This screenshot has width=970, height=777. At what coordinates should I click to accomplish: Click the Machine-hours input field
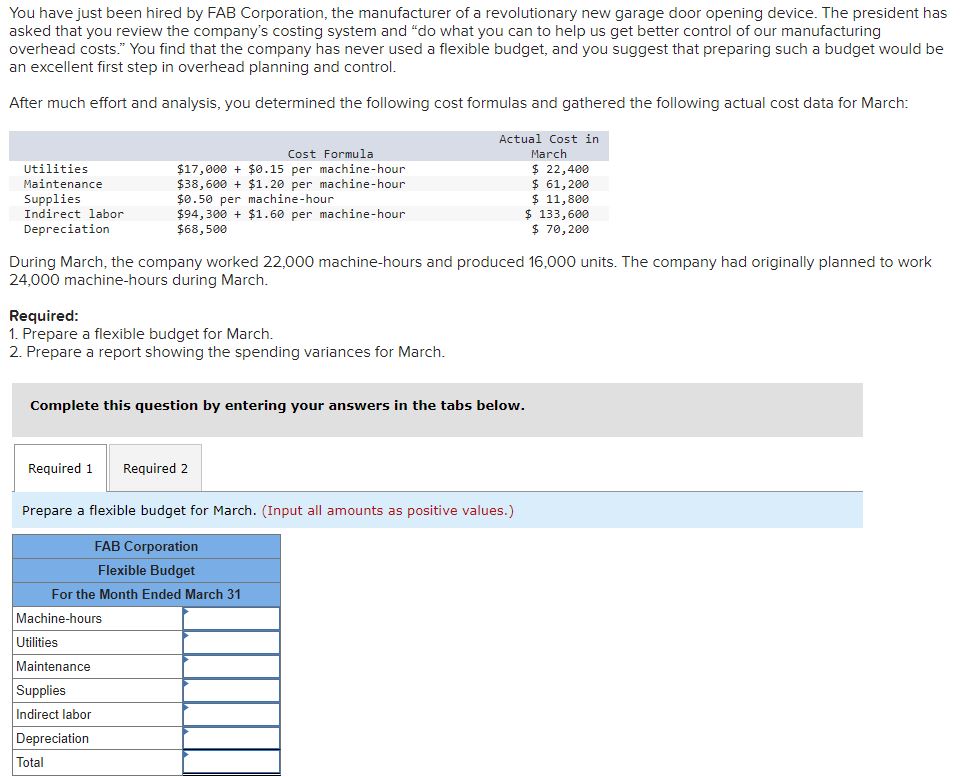point(231,618)
